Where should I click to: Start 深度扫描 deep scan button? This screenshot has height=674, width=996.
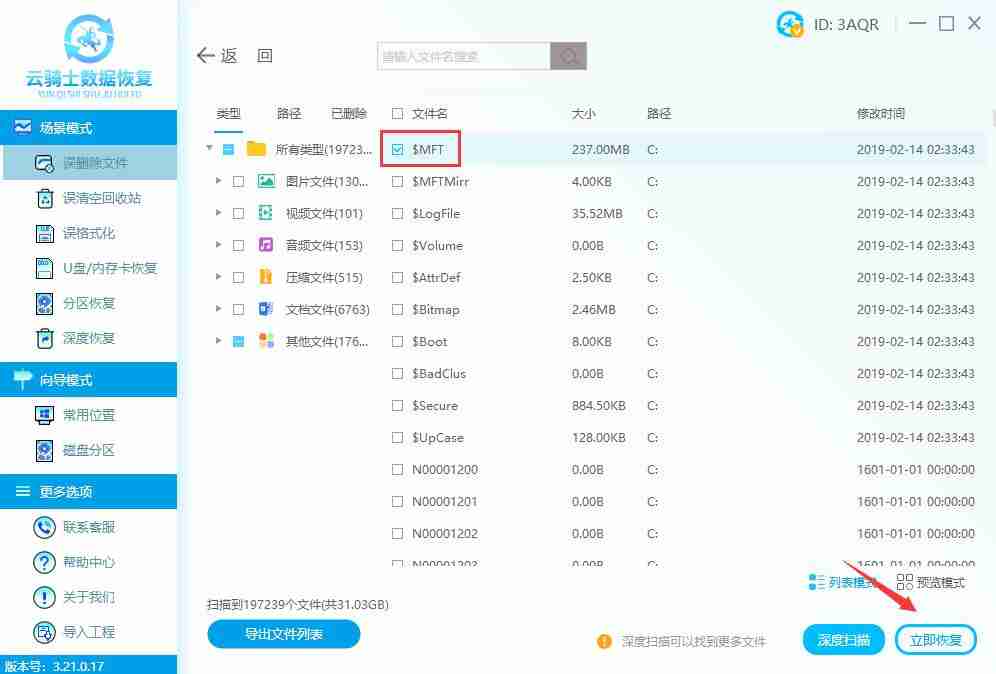tap(844, 640)
